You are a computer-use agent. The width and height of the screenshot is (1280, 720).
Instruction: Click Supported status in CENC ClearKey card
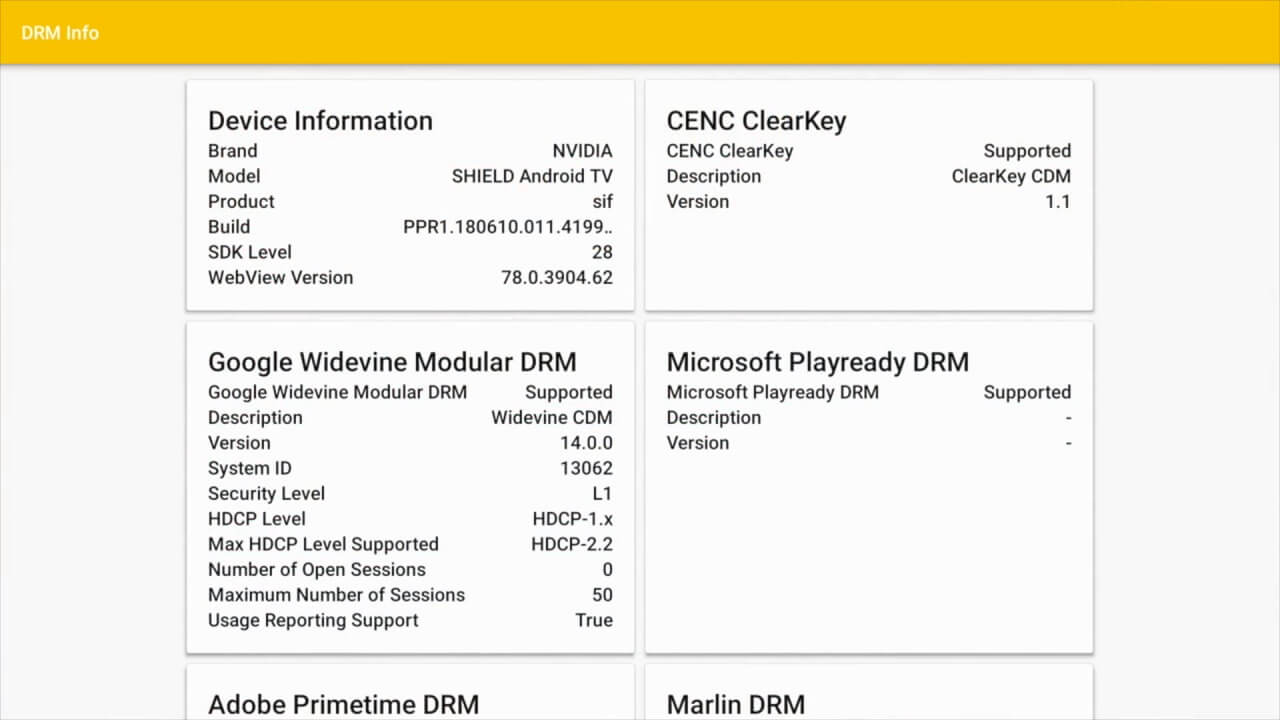click(x=1027, y=151)
